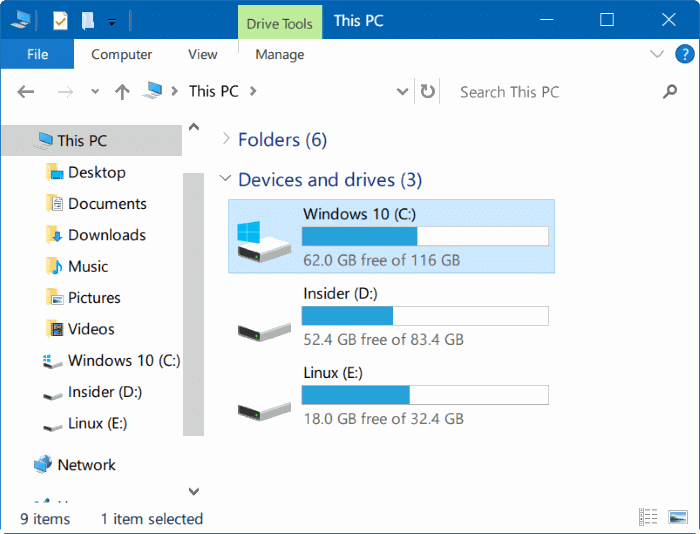
Task: Open Pictures in the navigation pane
Action: [94, 298]
